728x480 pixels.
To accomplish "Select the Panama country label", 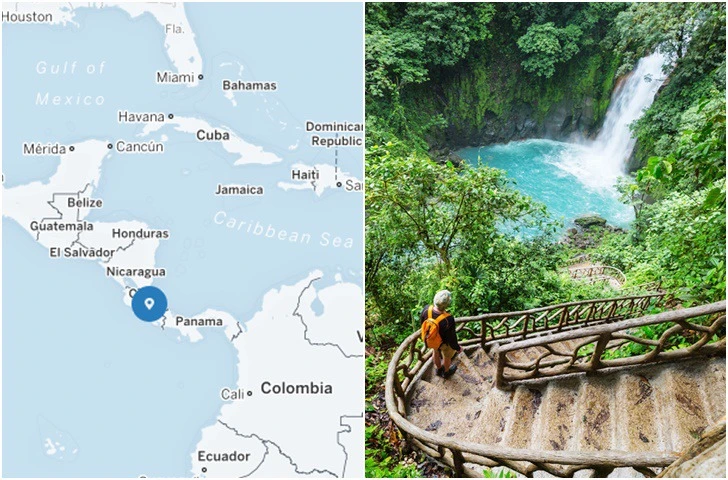I will click(199, 321).
